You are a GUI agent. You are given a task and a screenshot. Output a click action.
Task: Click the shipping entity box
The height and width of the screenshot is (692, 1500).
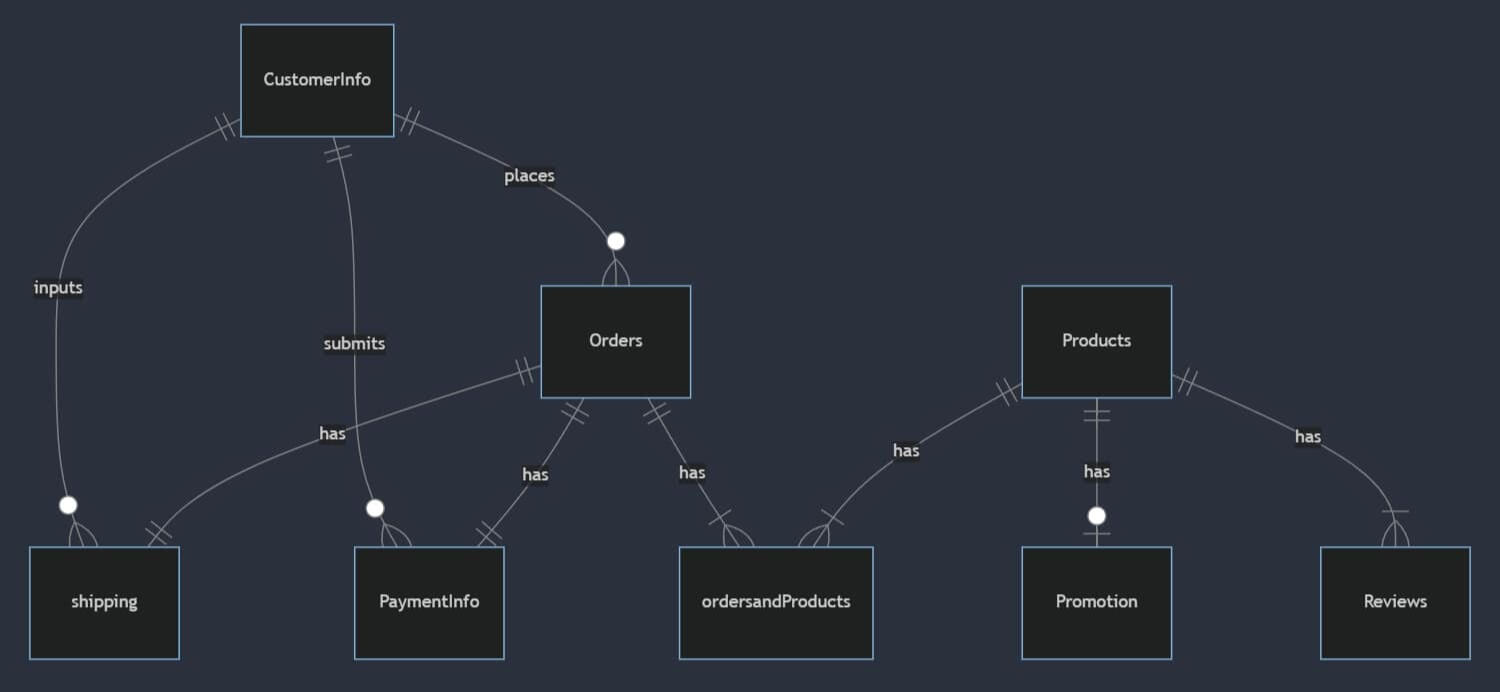coord(104,602)
